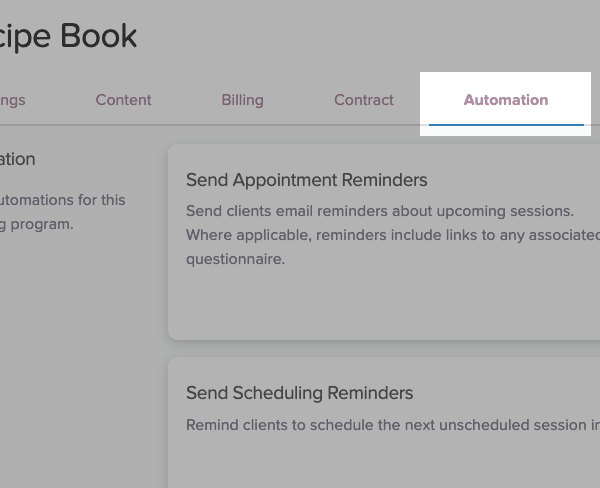Viewport: 600px width, 488px height.
Task: Open the Billing tab
Action: pos(242,100)
